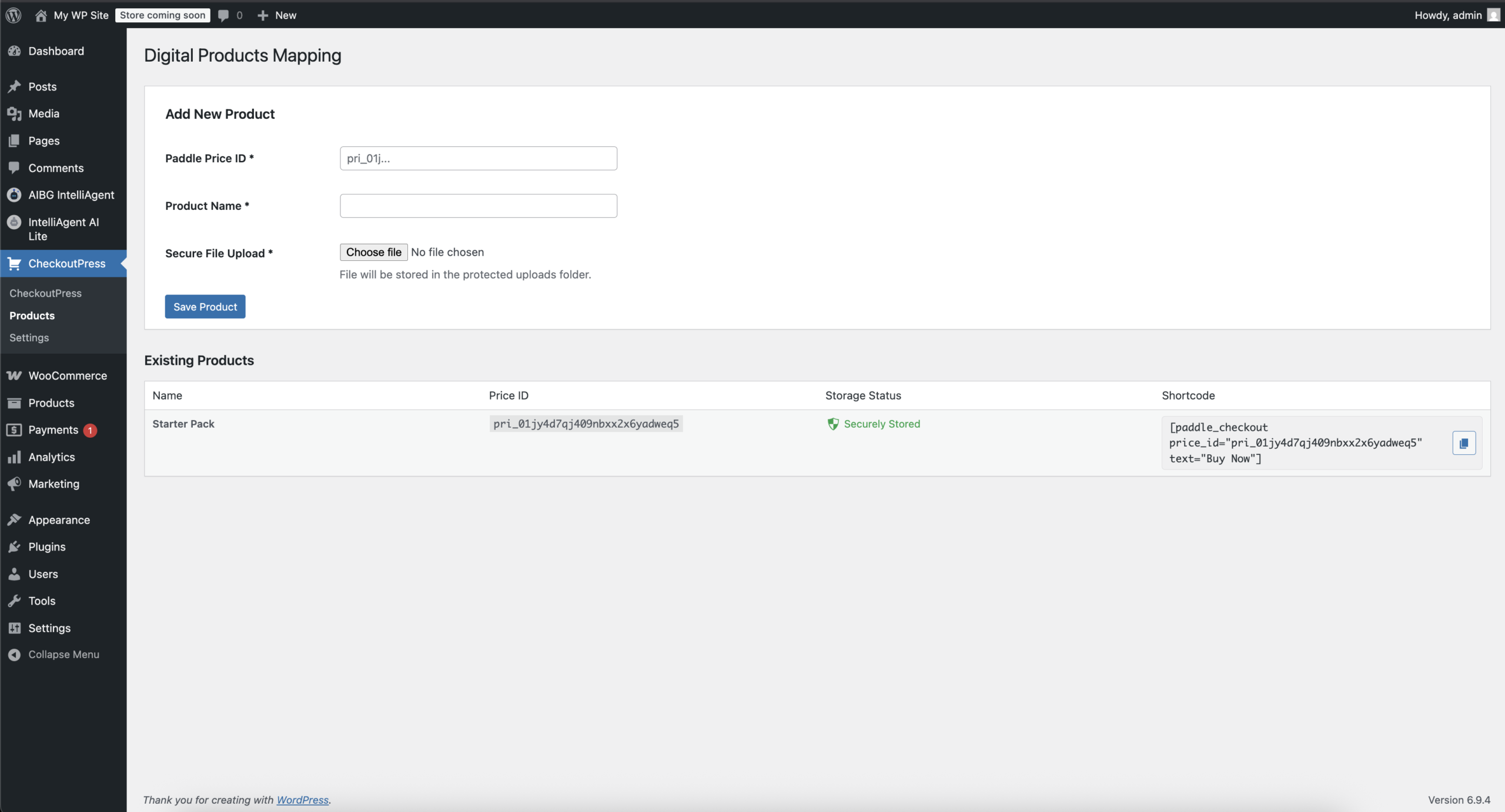Screen dimensions: 1505x812
Task: Click the Shortcode column header
Action: coord(1188,395)
